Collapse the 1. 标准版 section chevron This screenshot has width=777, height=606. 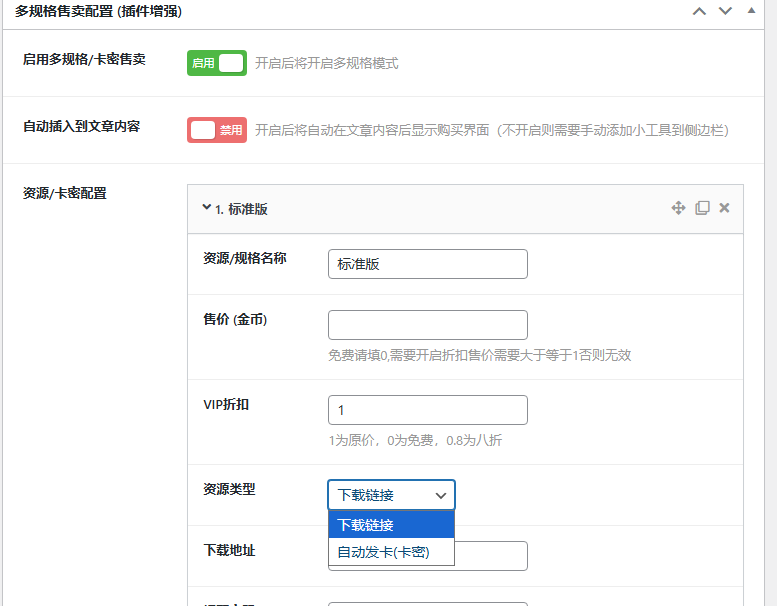[207, 208]
